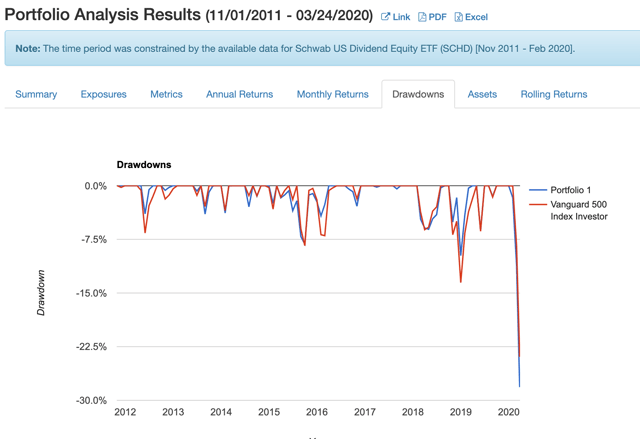Click the external Link icon
The height and width of the screenshot is (439, 640).
[x=385, y=17]
